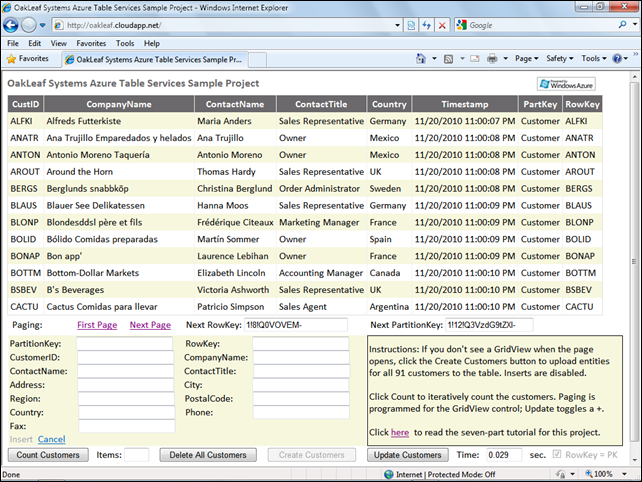Expand the feeds dropdown arrow

pos(462,59)
